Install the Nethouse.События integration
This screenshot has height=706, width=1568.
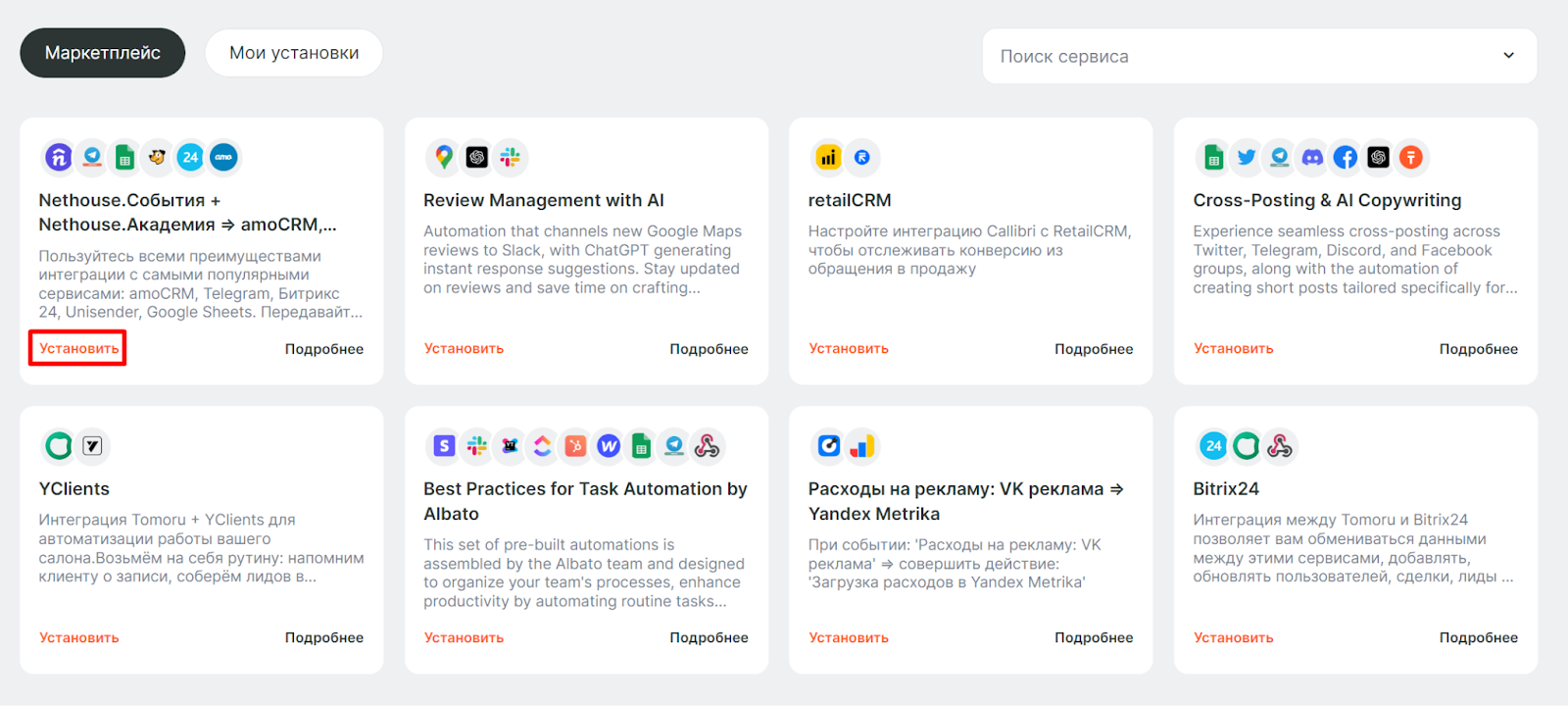[x=78, y=348]
